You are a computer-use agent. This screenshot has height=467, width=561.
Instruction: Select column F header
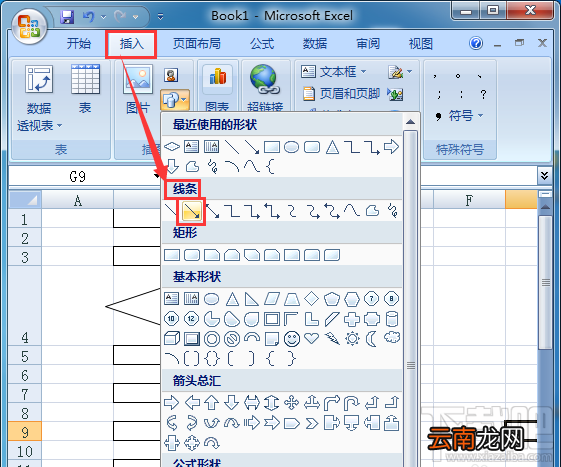coord(469,200)
